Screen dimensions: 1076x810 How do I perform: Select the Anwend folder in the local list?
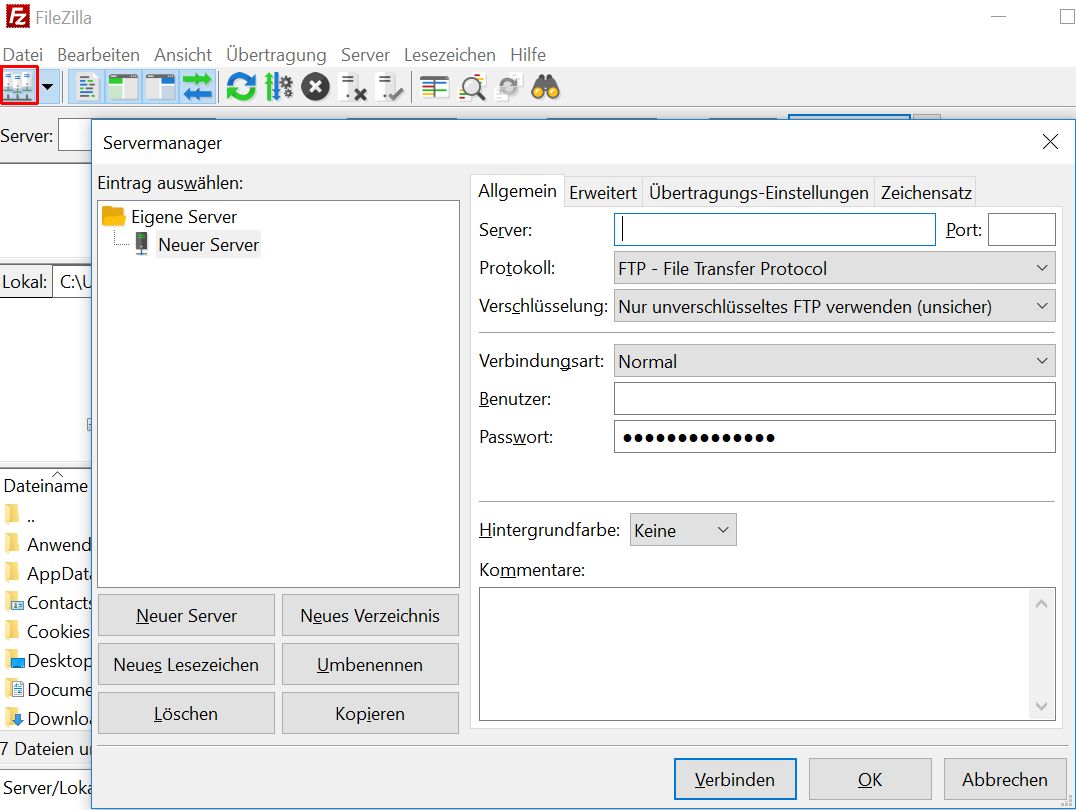(x=47, y=545)
